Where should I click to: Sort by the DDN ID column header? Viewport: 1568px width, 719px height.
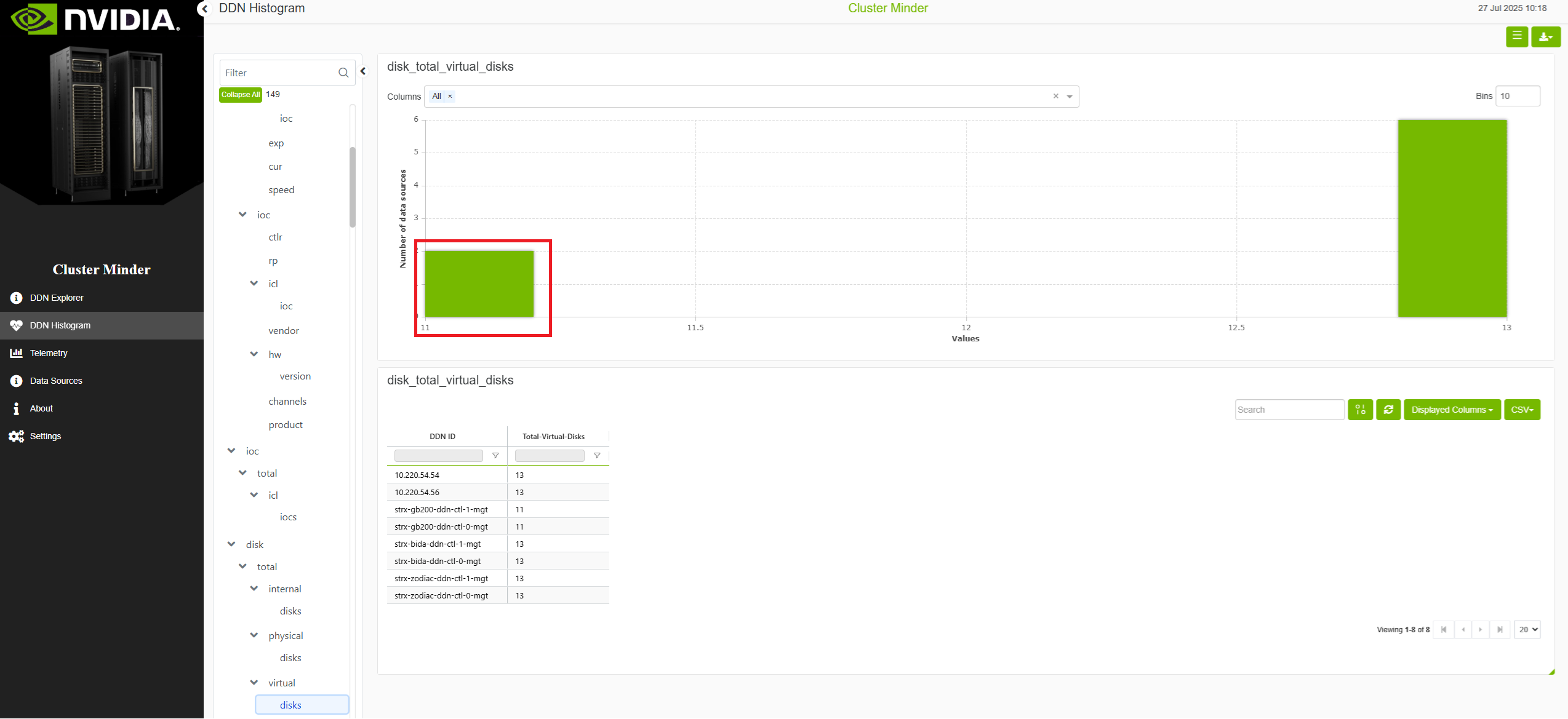[x=442, y=437]
